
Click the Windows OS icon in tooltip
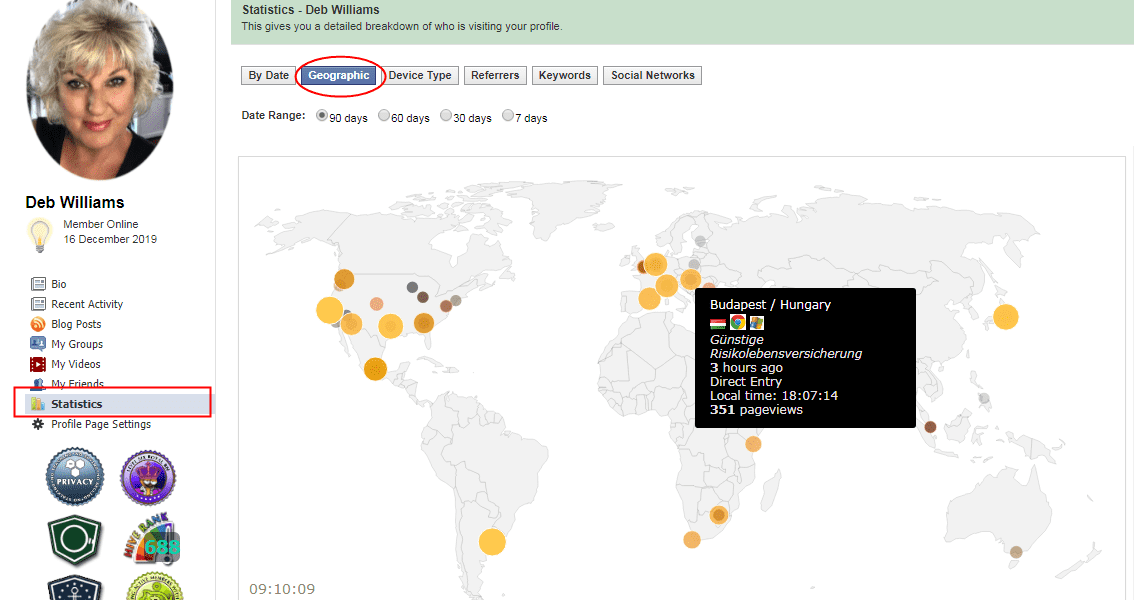pyautogui.click(x=756, y=322)
